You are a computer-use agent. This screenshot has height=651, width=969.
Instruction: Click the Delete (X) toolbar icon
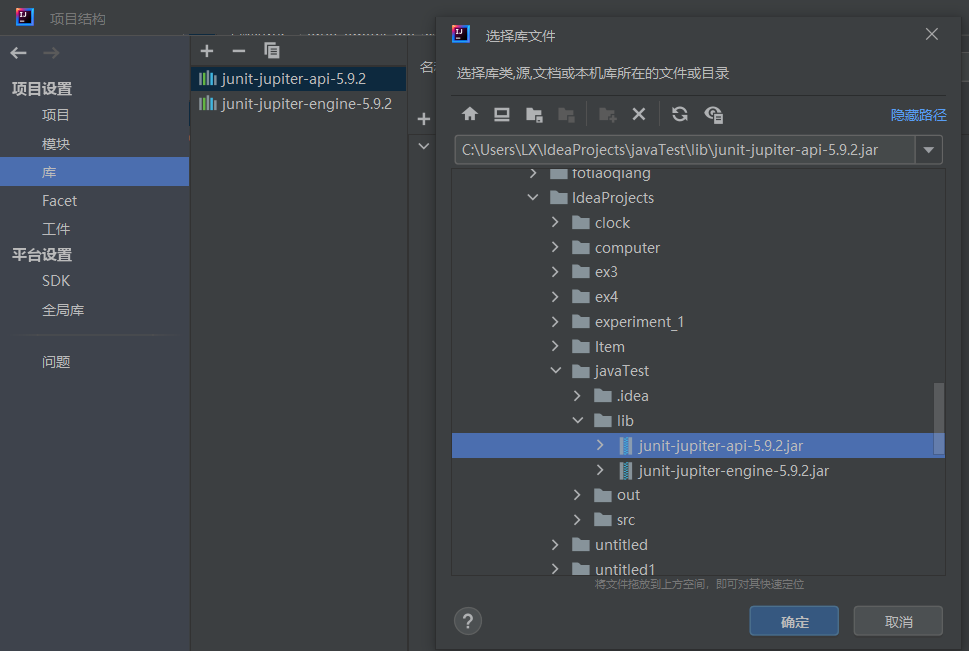(639, 114)
